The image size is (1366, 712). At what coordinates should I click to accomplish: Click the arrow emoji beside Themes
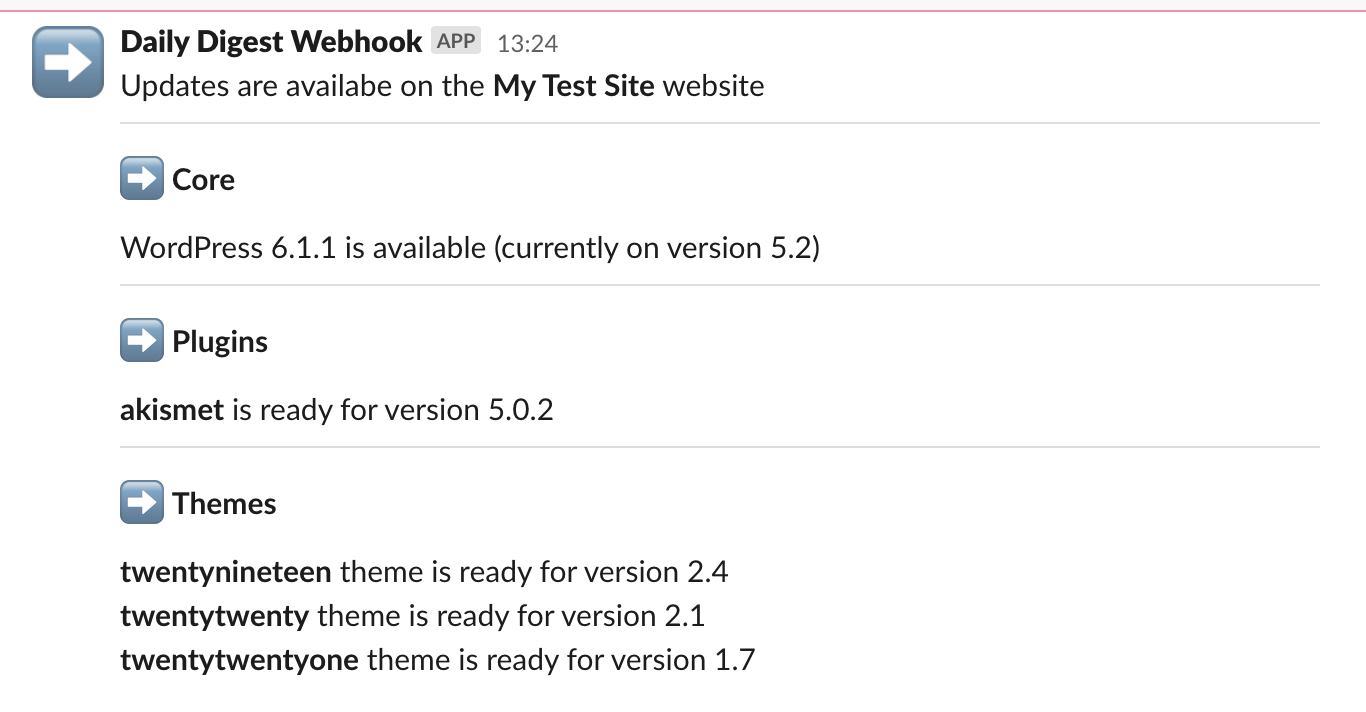(x=141, y=503)
